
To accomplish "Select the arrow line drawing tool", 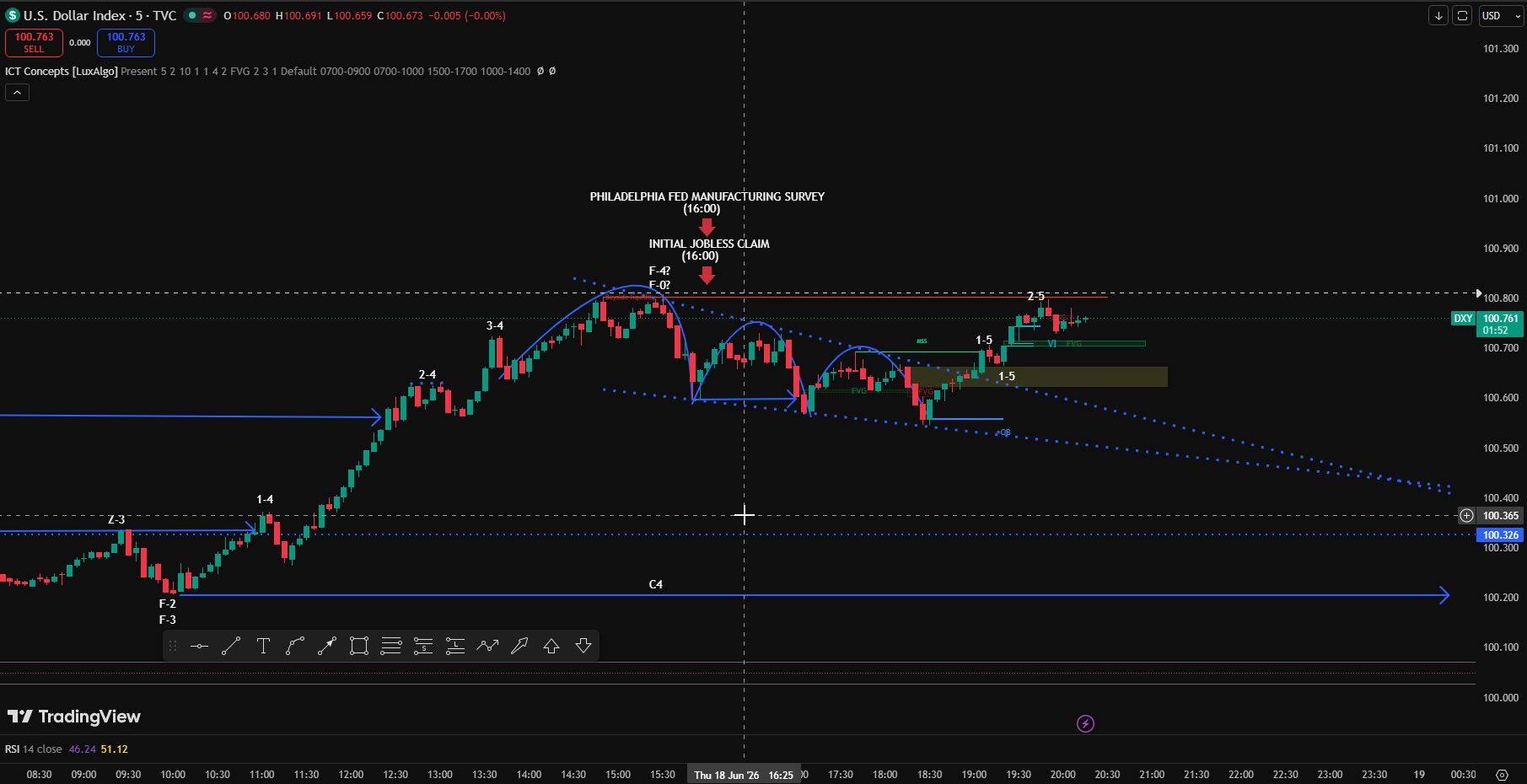I will (x=327, y=647).
